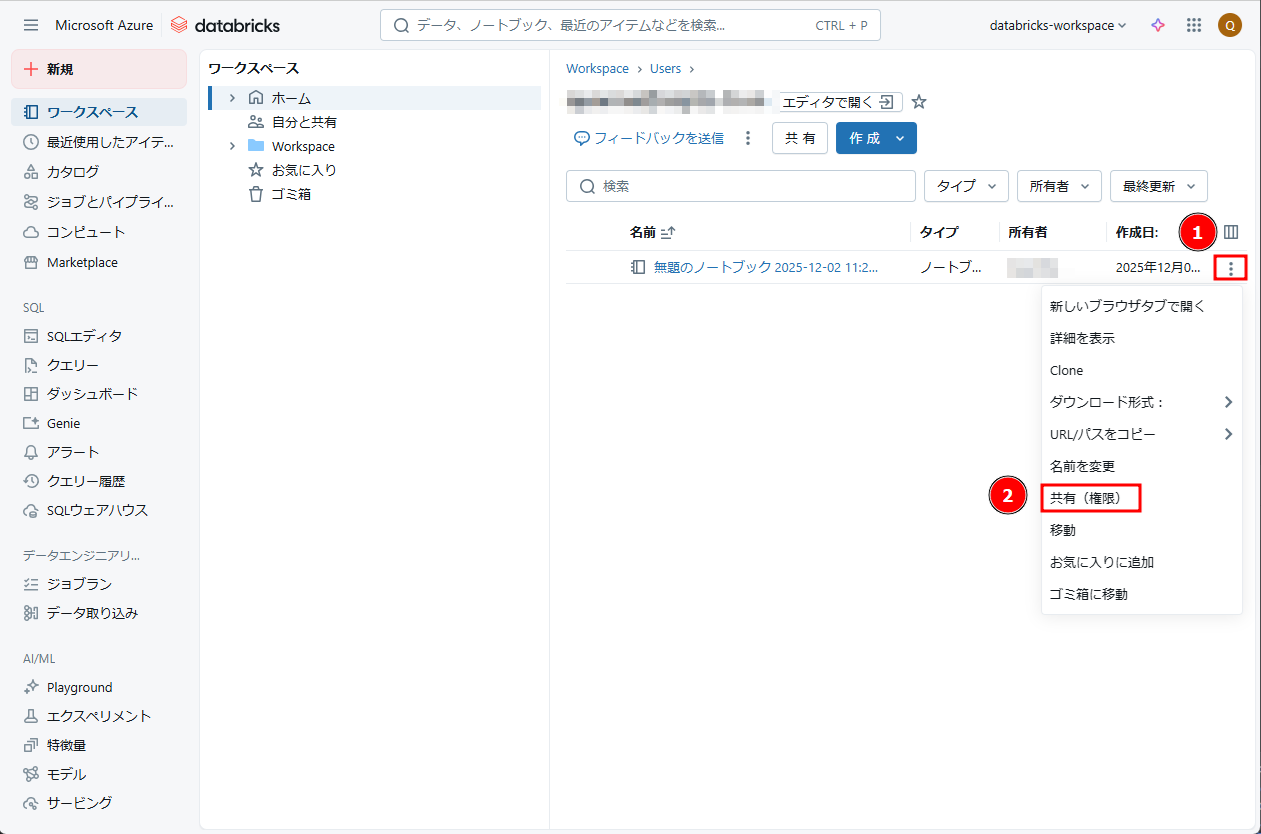Open the apps grid icon
The image size is (1261, 834).
click(x=1193, y=25)
